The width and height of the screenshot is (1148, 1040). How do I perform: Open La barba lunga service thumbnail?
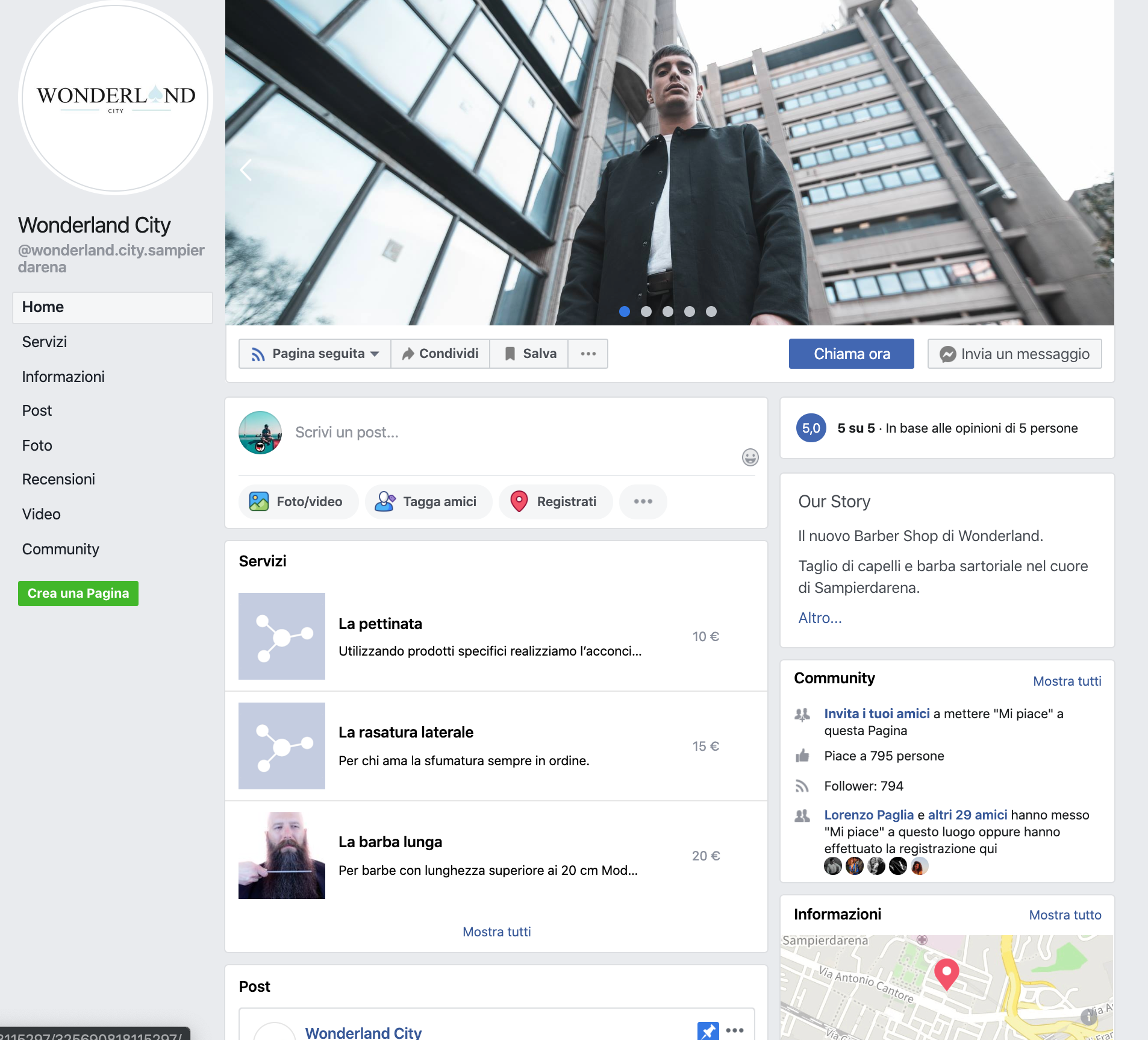(x=282, y=856)
